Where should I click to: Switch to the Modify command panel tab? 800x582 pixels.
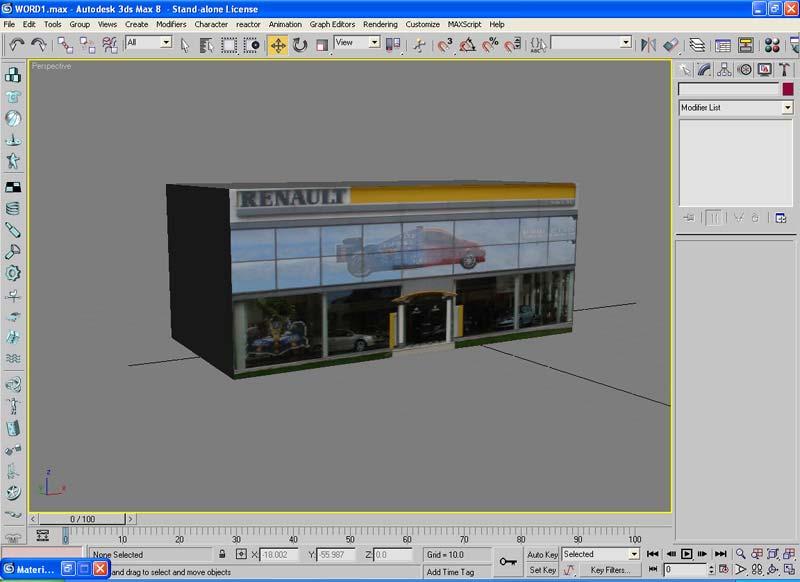(x=705, y=70)
